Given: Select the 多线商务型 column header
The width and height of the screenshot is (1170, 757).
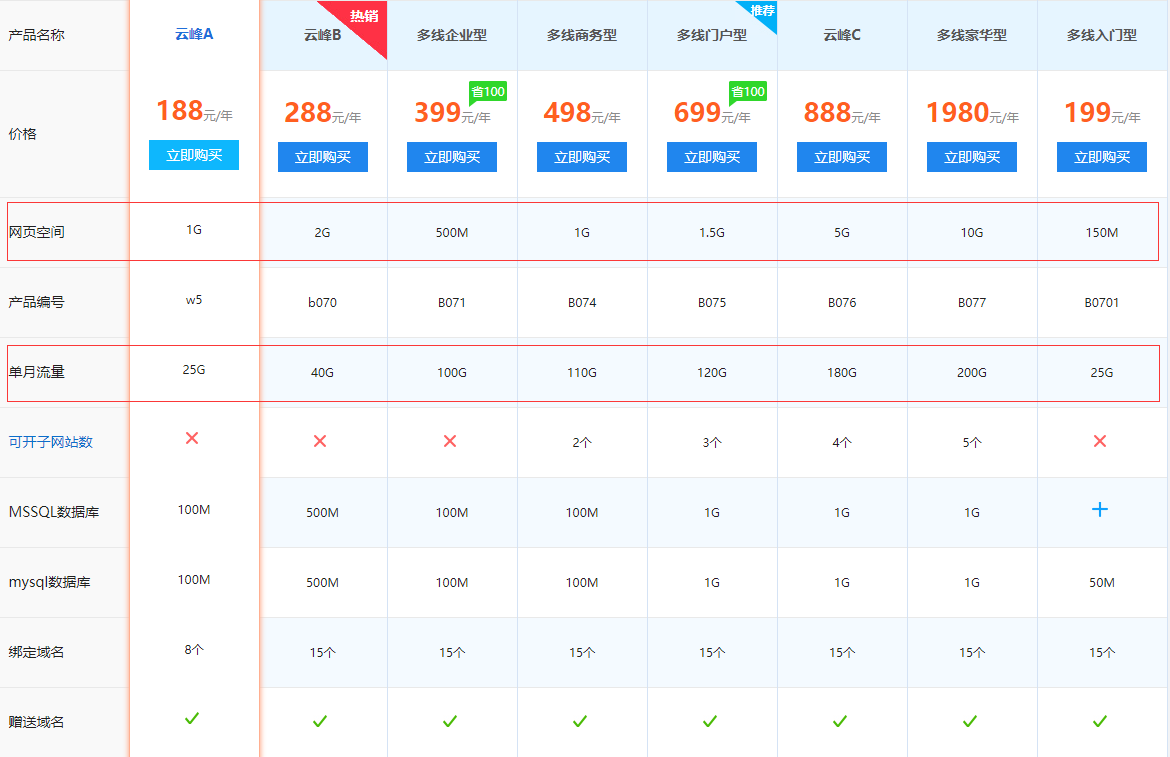Looking at the screenshot, I should pos(581,36).
